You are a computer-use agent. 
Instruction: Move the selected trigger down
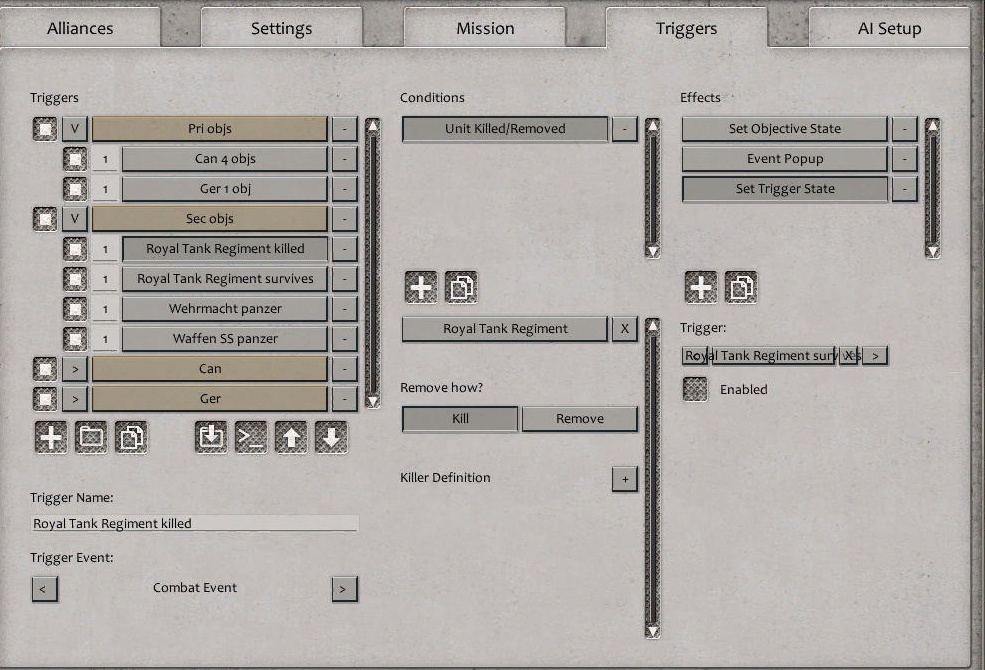pyautogui.click(x=331, y=437)
